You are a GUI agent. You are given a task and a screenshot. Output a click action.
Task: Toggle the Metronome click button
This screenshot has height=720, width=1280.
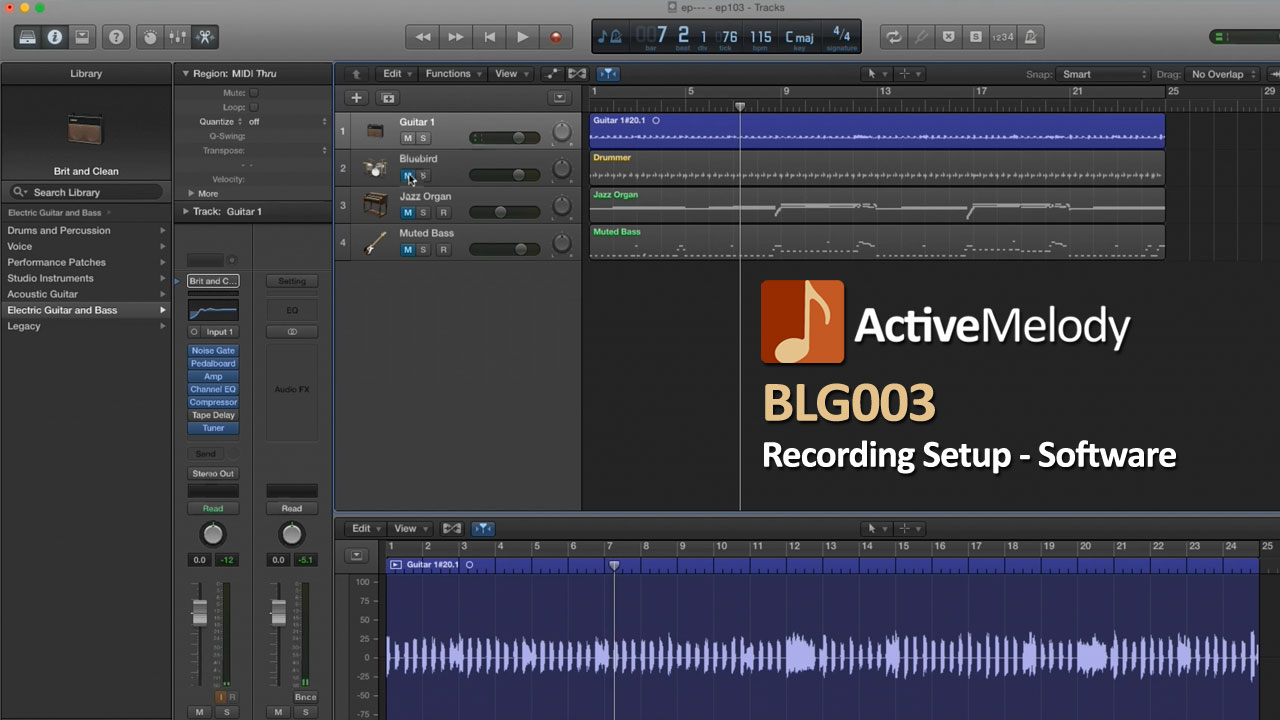tap(1030, 37)
